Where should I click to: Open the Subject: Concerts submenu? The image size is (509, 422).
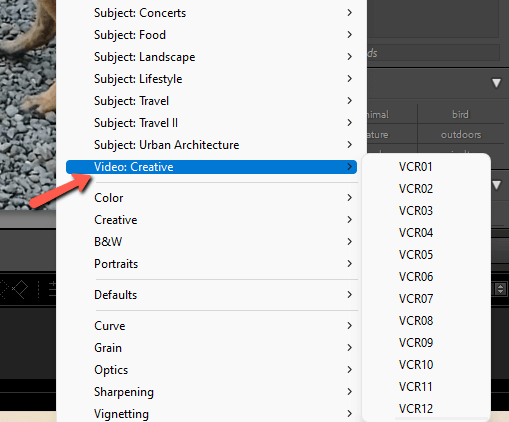click(x=211, y=13)
